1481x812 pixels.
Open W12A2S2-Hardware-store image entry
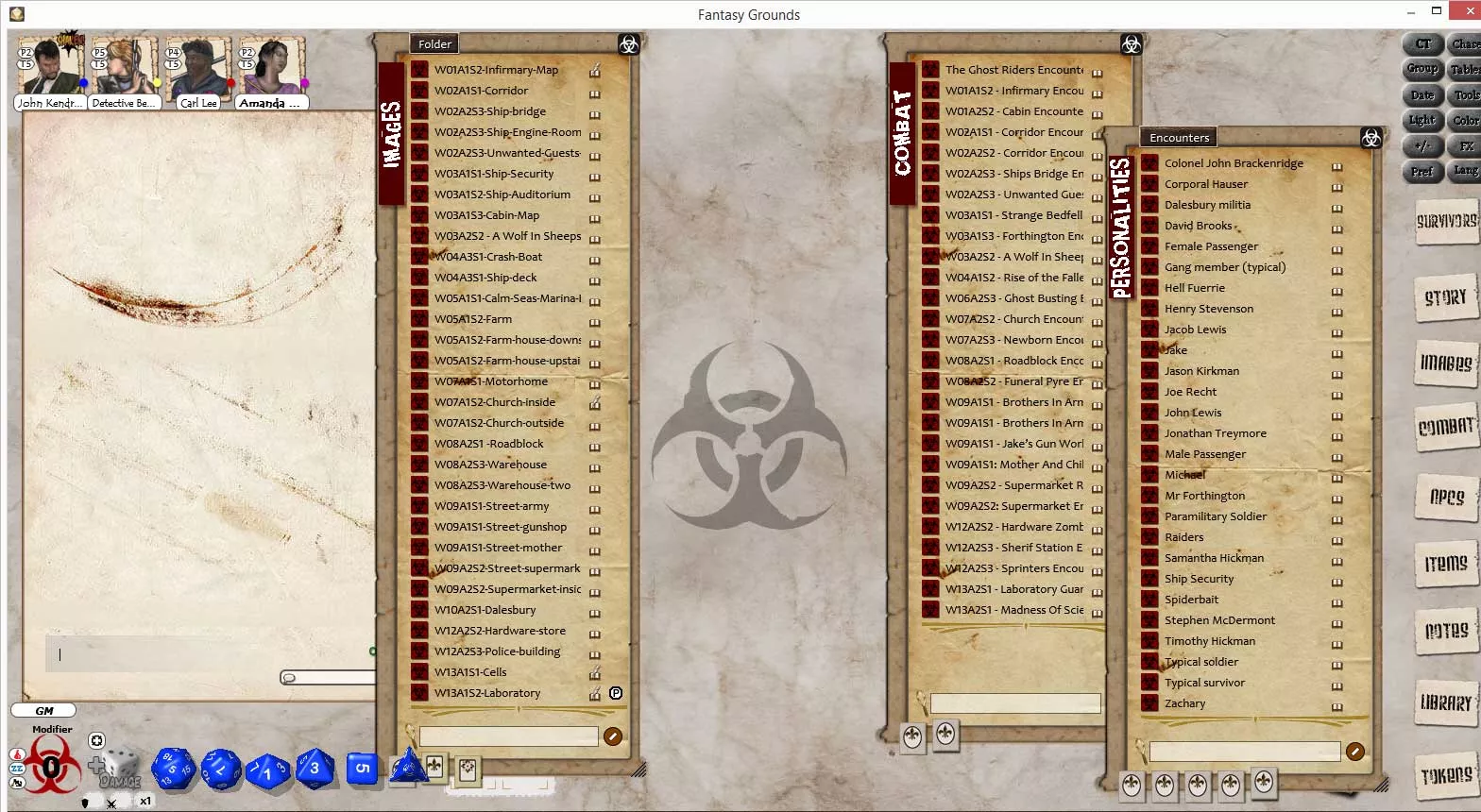(500, 631)
